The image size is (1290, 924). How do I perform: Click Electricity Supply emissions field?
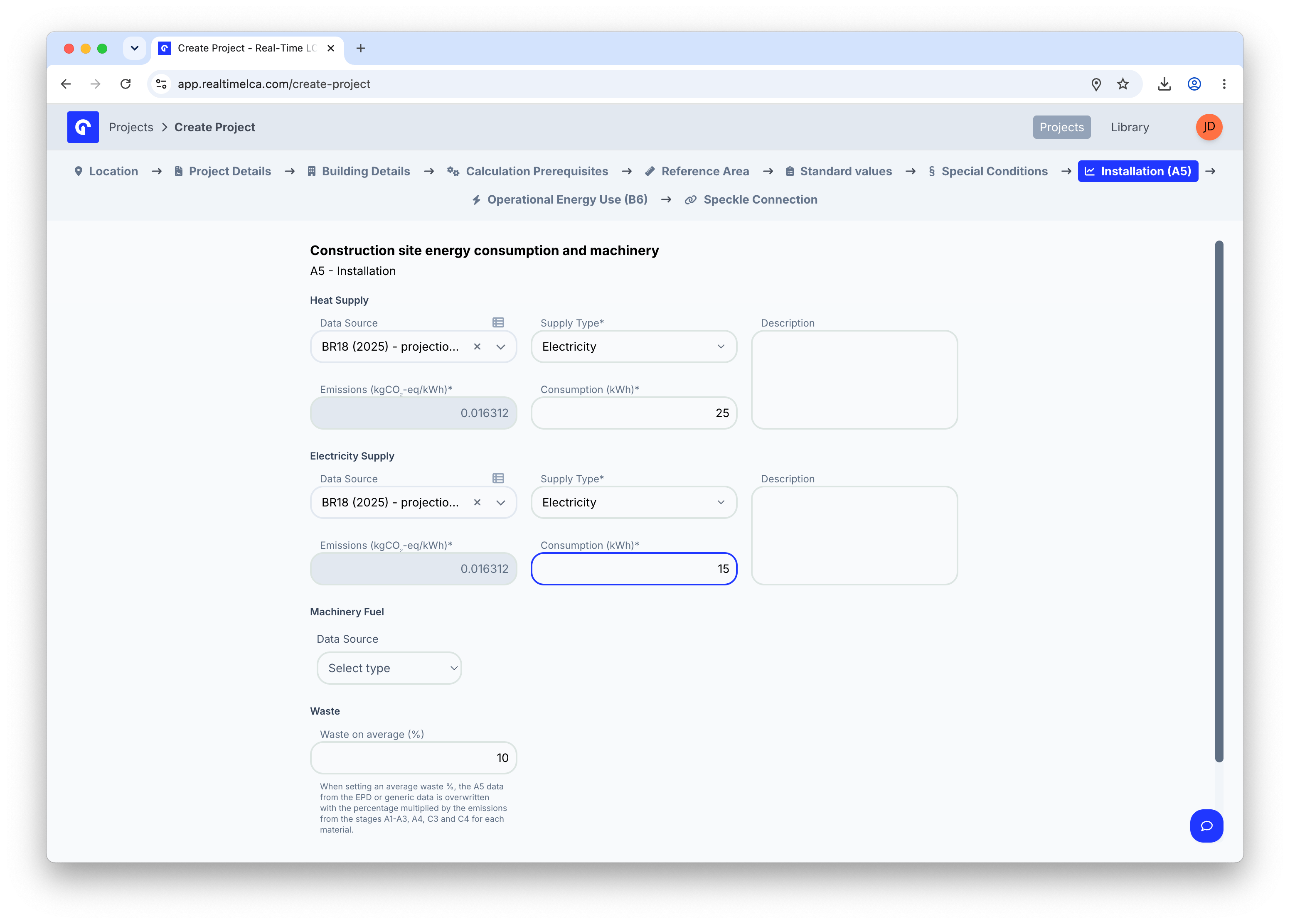(x=413, y=569)
